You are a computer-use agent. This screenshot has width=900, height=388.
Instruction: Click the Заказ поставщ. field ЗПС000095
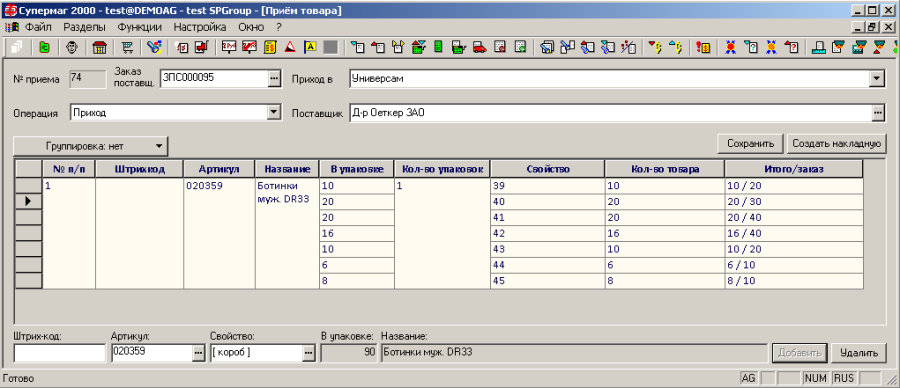pos(214,78)
